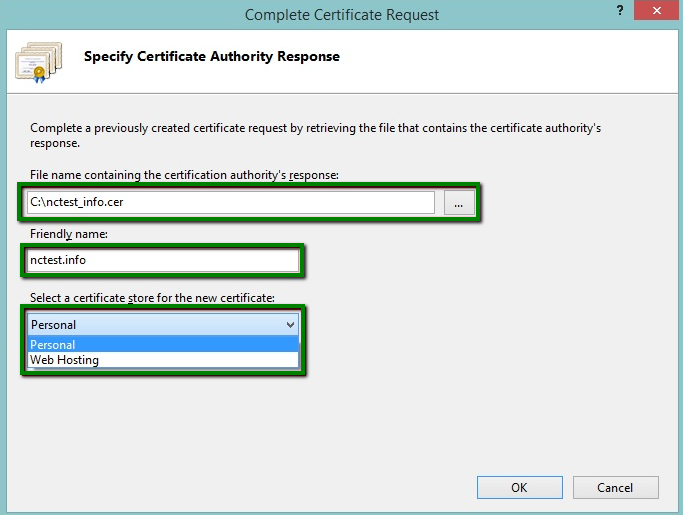Click the Select a certificate store label

(152, 298)
